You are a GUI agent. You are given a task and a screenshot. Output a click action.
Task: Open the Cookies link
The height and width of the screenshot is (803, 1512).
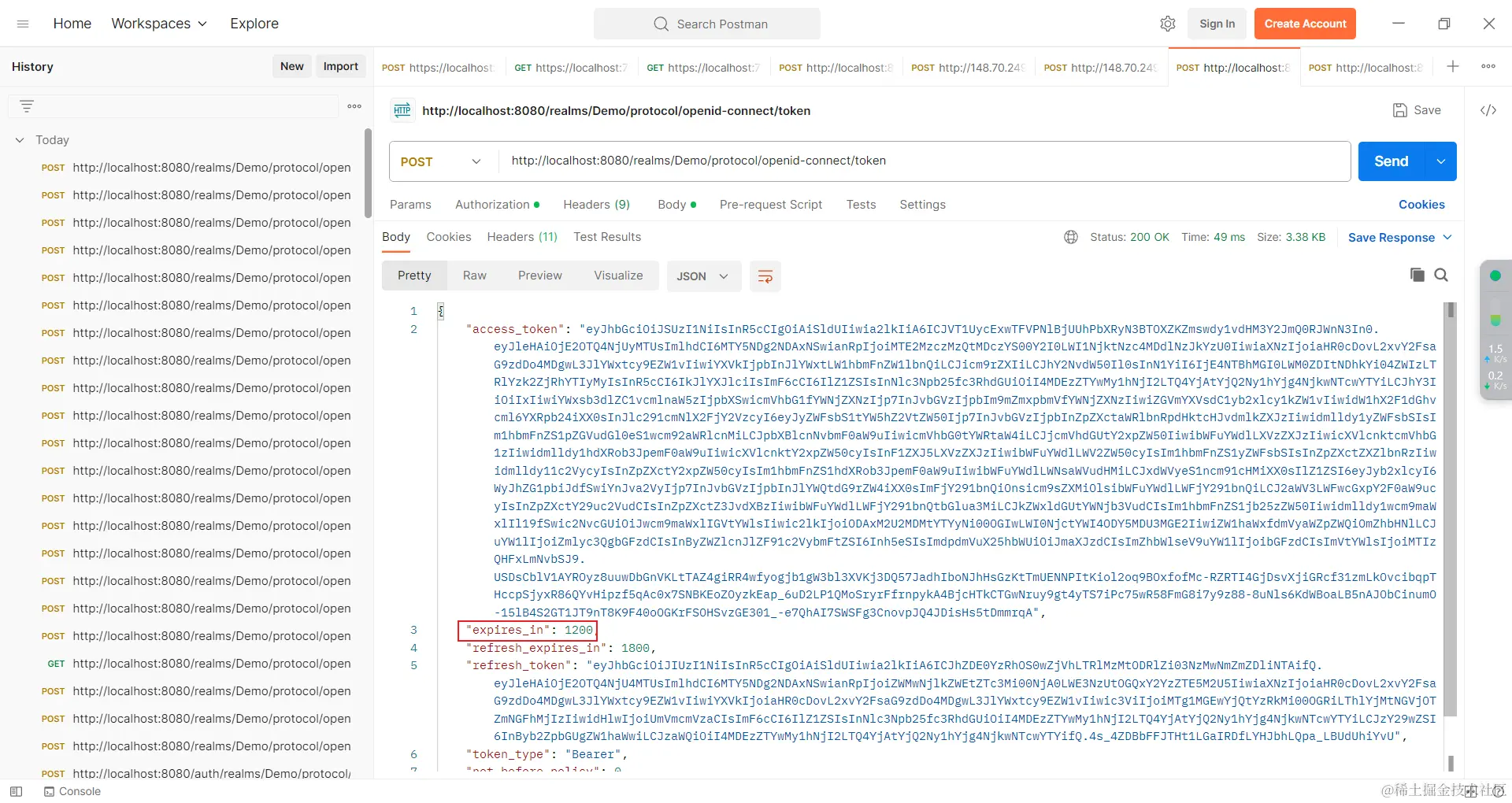point(1421,205)
